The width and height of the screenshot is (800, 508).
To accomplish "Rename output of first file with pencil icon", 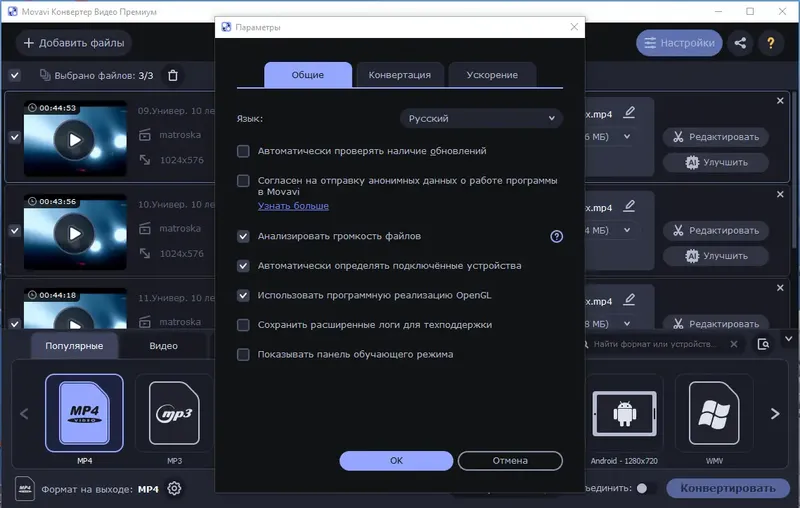I will point(629,112).
